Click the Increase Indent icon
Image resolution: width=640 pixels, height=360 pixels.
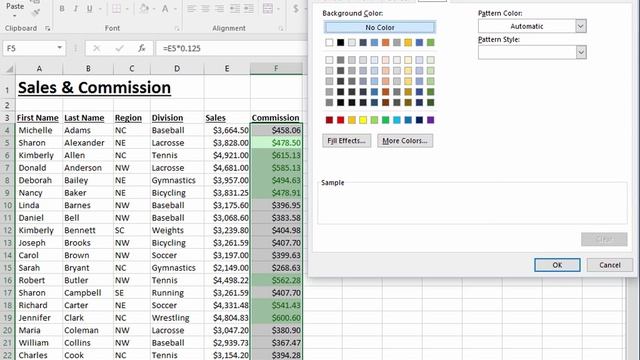coord(249,9)
